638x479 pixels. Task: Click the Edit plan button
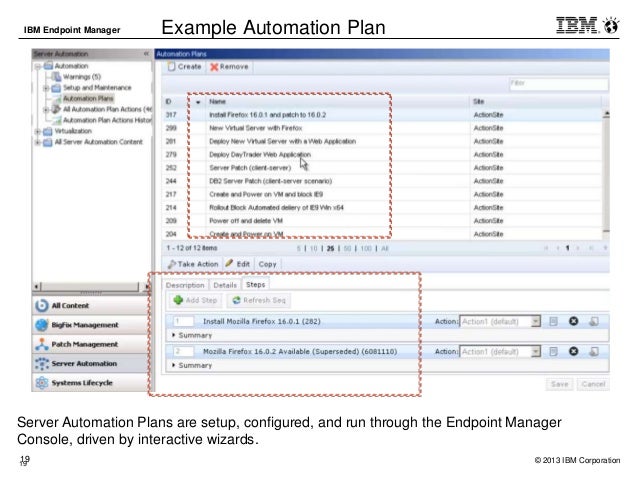pyautogui.click(x=238, y=264)
